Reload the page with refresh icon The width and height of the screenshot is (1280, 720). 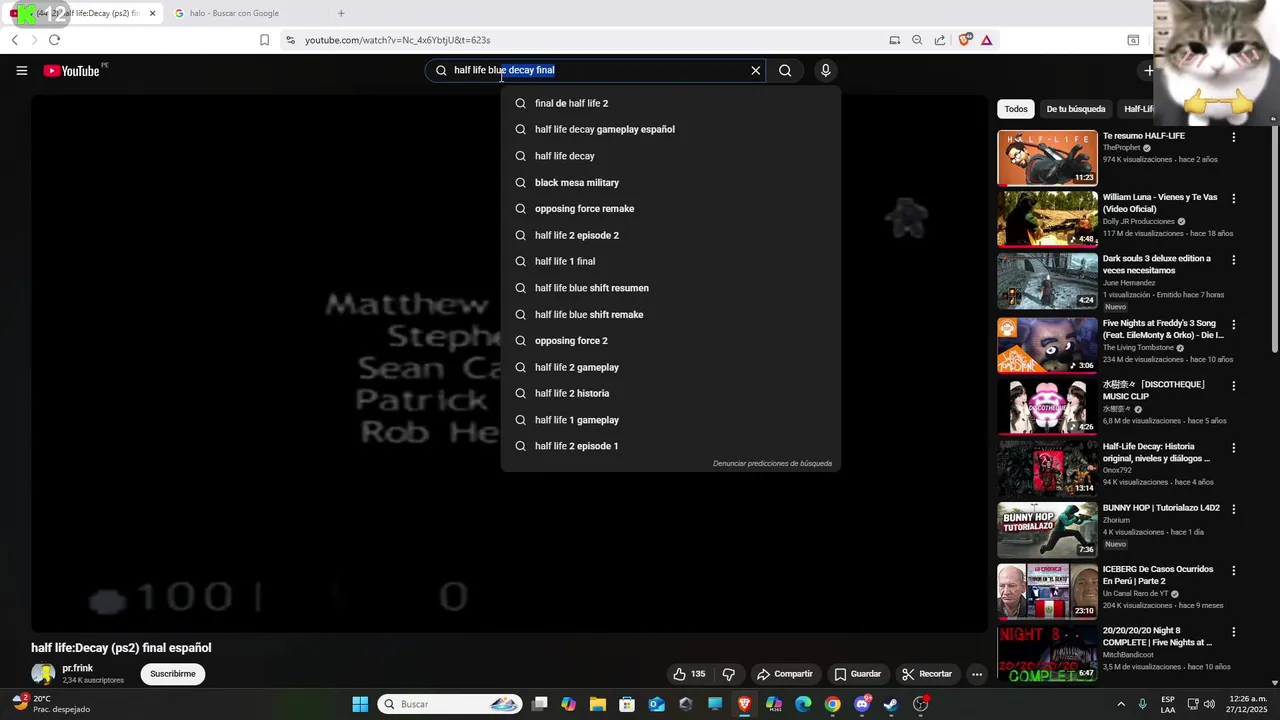point(54,40)
